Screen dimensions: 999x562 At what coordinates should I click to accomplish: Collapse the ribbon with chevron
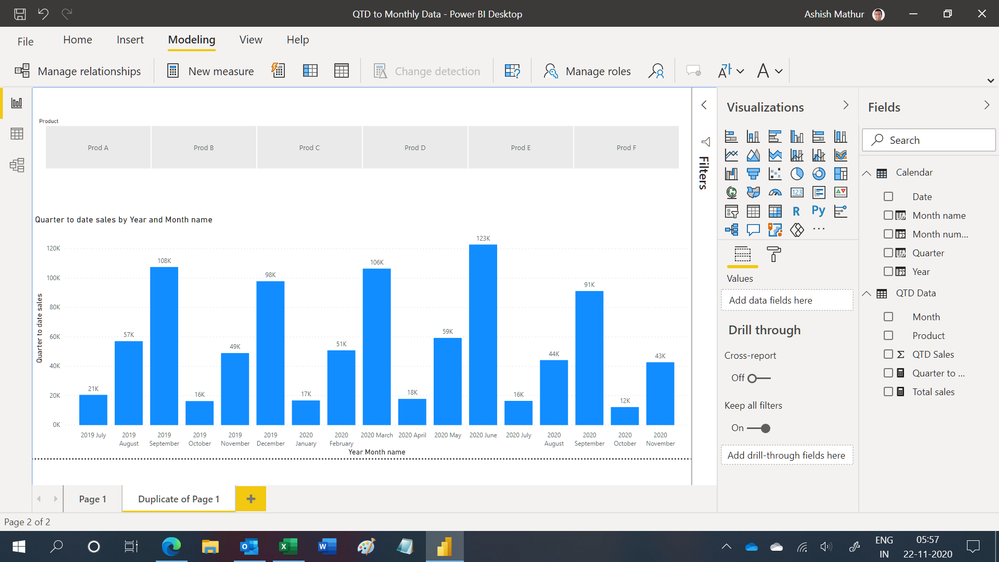pyautogui.click(x=990, y=81)
